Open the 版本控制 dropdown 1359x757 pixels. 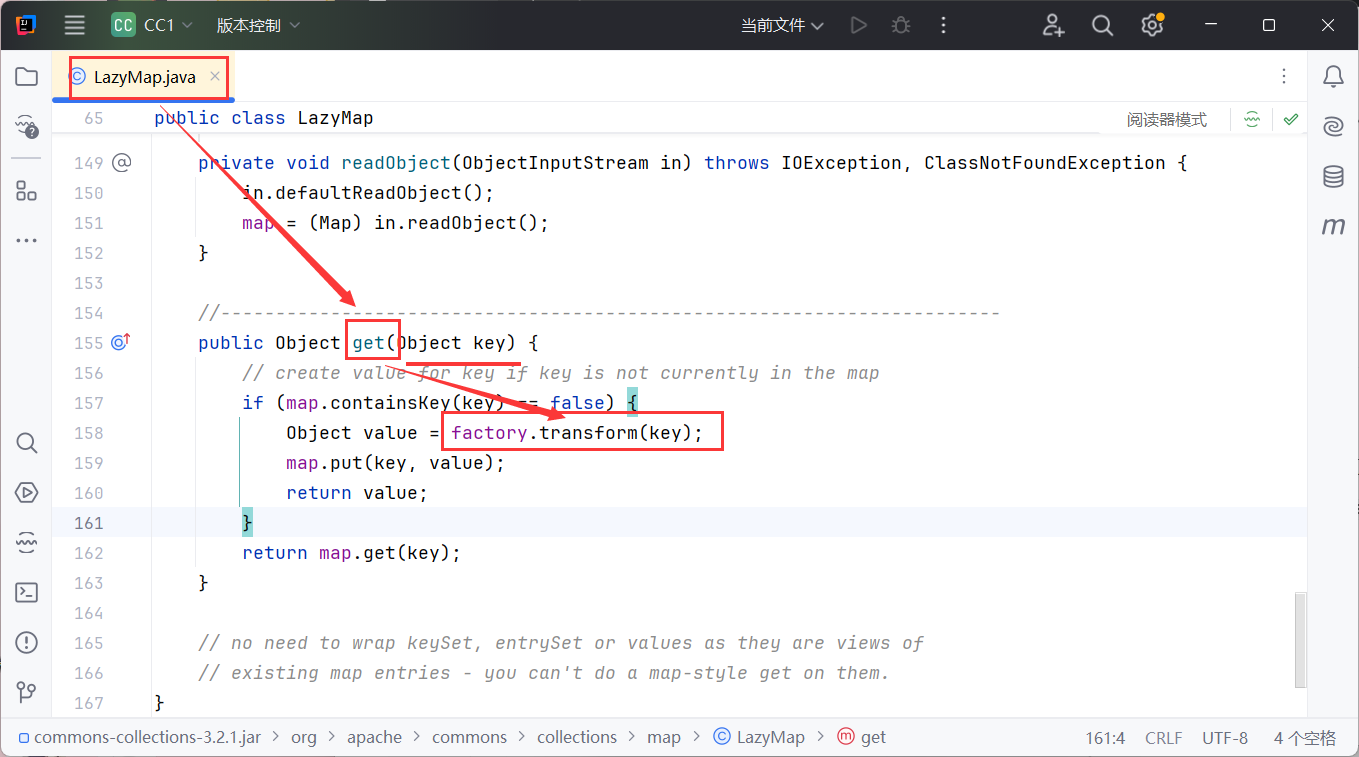coord(258,25)
